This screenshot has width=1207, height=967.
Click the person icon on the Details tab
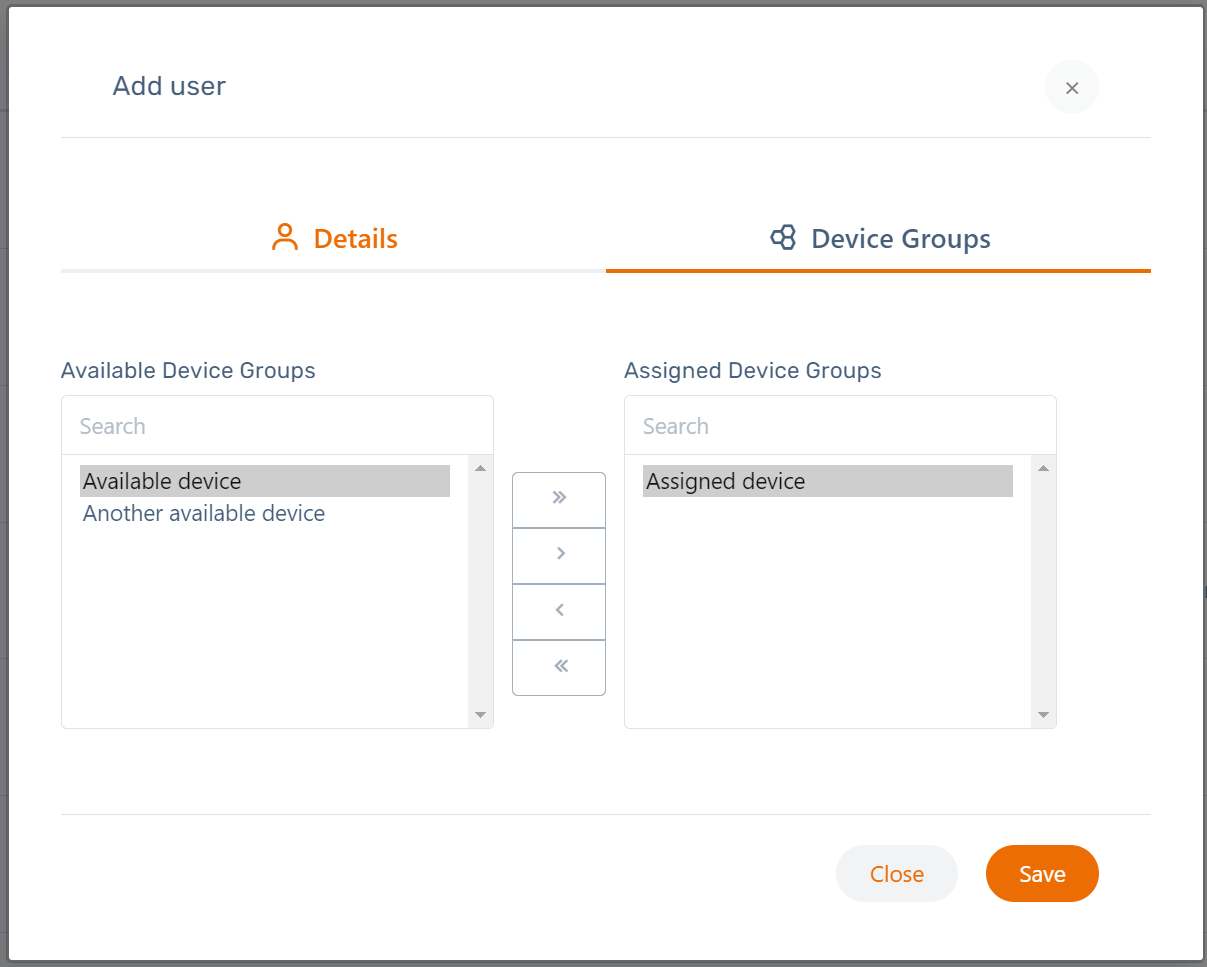[286, 237]
